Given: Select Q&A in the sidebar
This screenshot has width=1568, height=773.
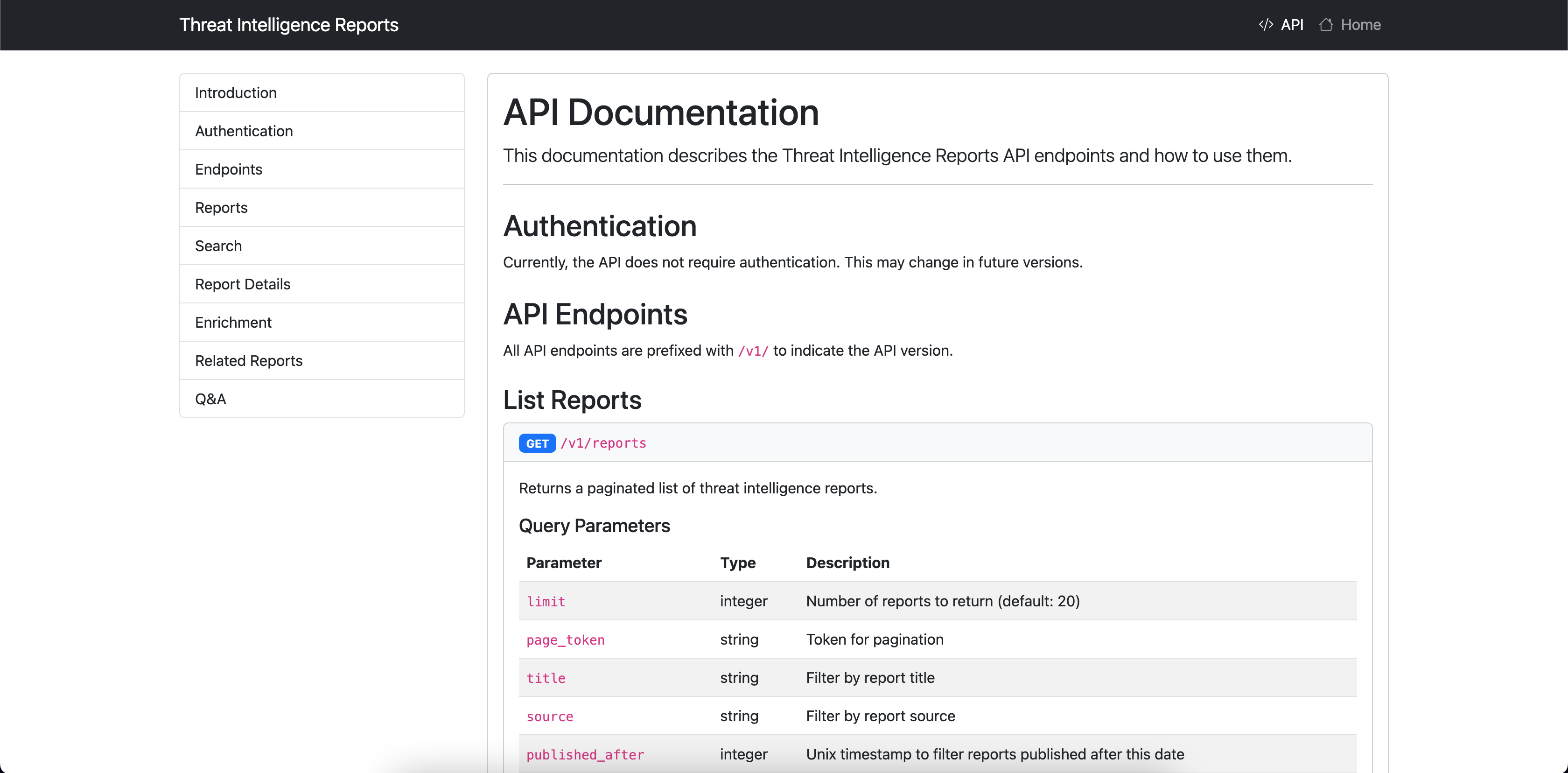Looking at the screenshot, I should (x=210, y=399).
